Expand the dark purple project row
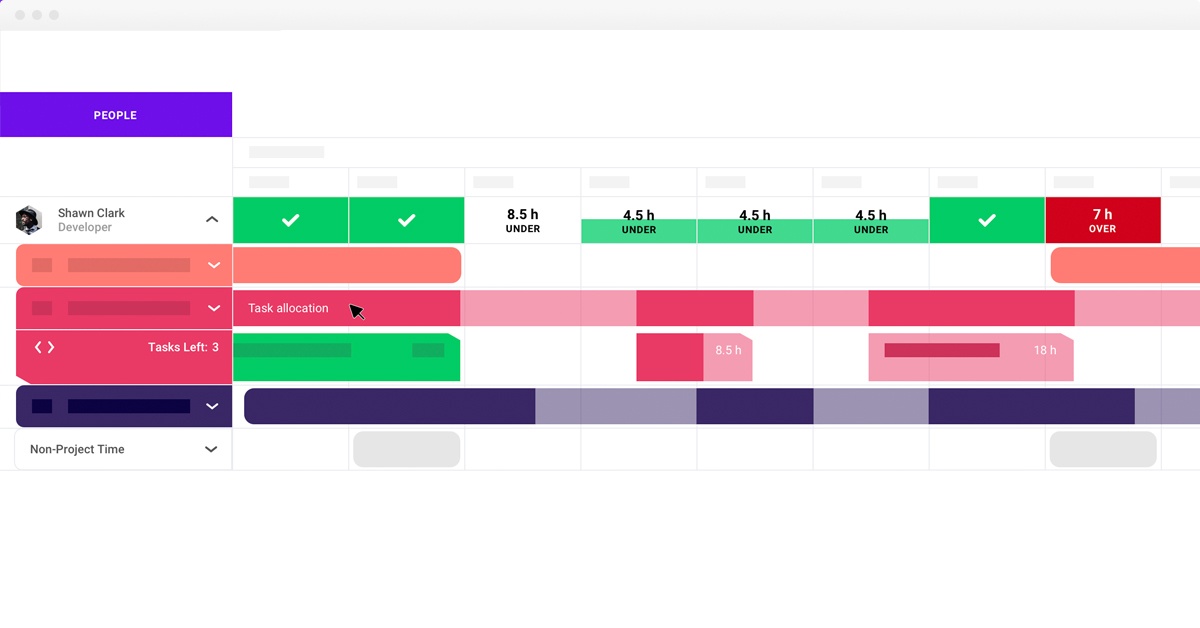 pos(211,406)
